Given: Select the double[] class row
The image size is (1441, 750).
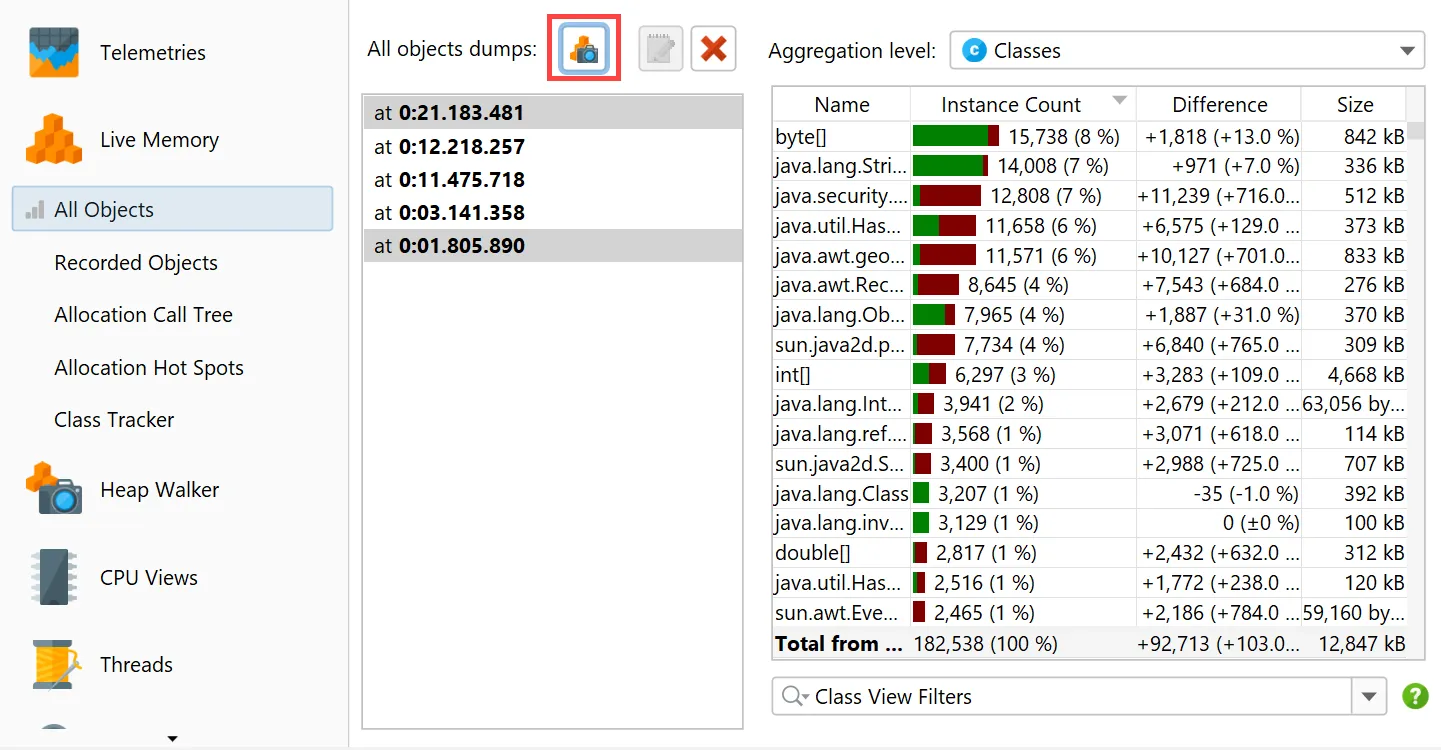Looking at the screenshot, I should tap(1089, 553).
